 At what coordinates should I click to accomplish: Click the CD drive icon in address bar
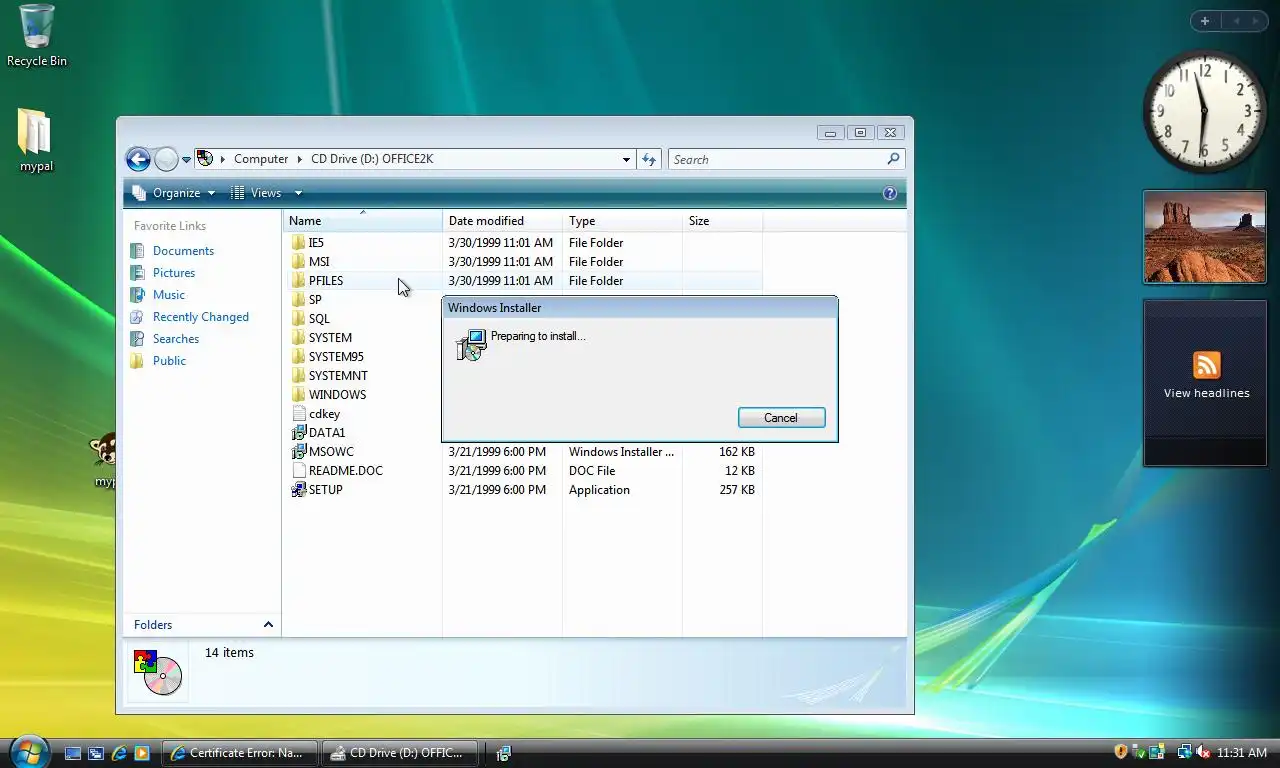(x=205, y=159)
